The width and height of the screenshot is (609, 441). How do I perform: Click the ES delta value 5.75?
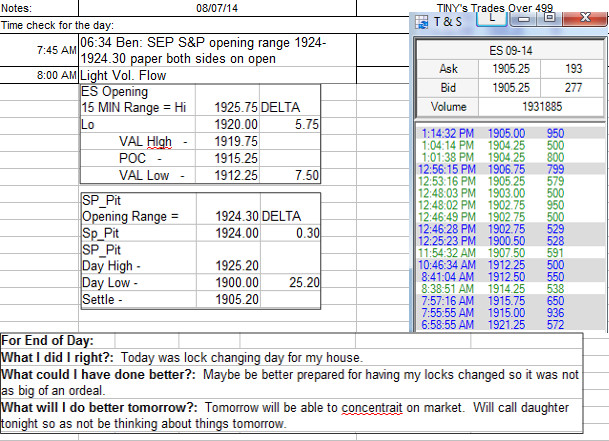click(x=290, y=124)
